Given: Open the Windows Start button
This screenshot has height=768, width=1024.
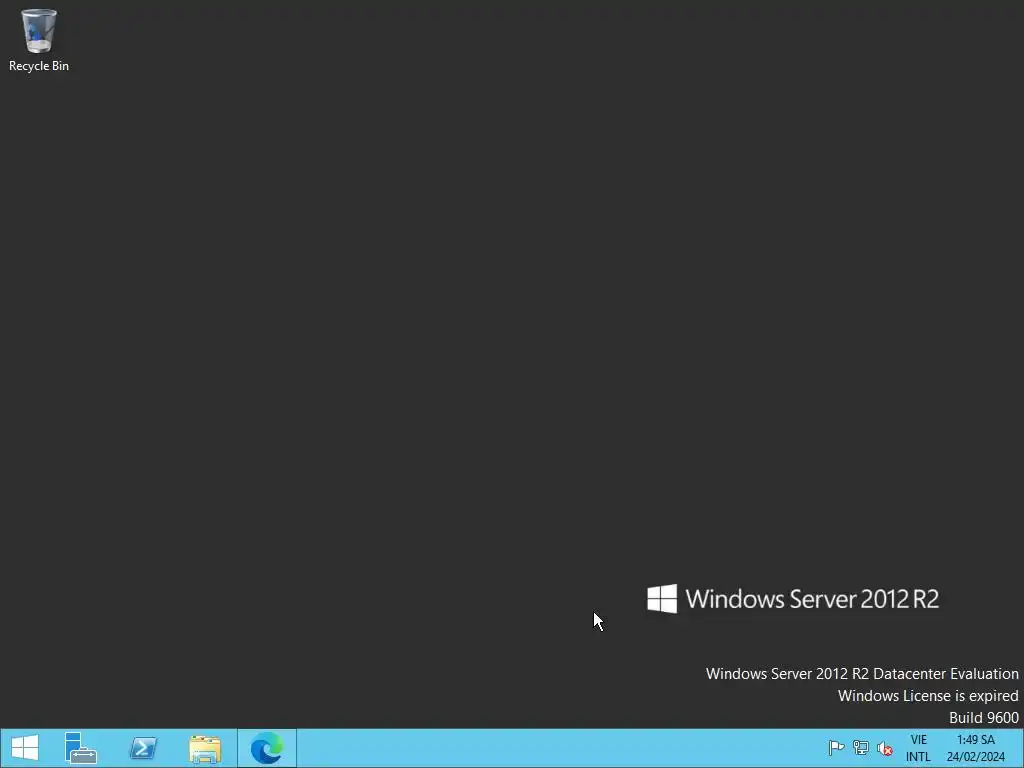Looking at the screenshot, I should pyautogui.click(x=25, y=748).
